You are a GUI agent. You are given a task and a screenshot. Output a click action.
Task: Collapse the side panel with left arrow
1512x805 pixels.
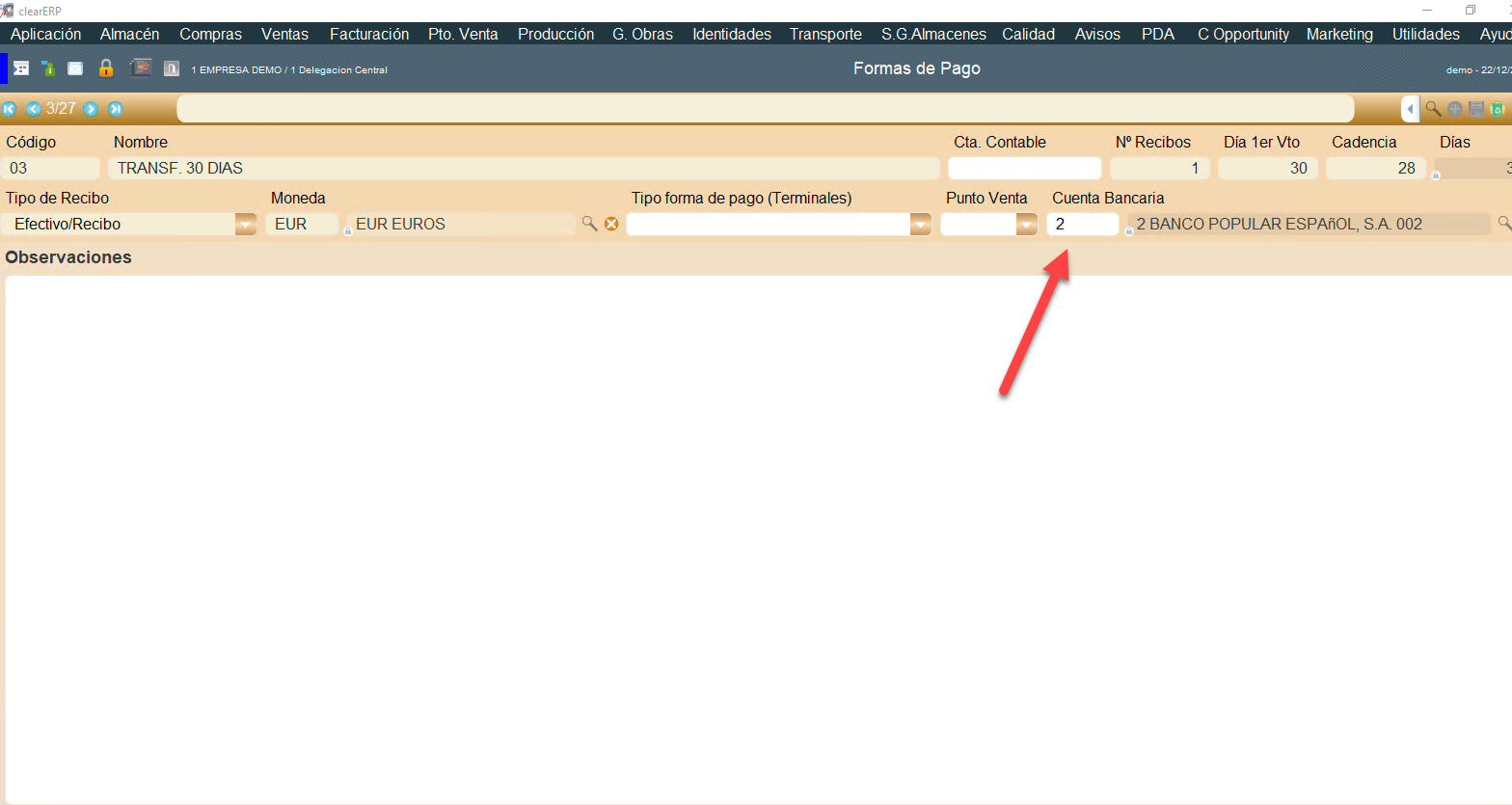[x=1410, y=109]
